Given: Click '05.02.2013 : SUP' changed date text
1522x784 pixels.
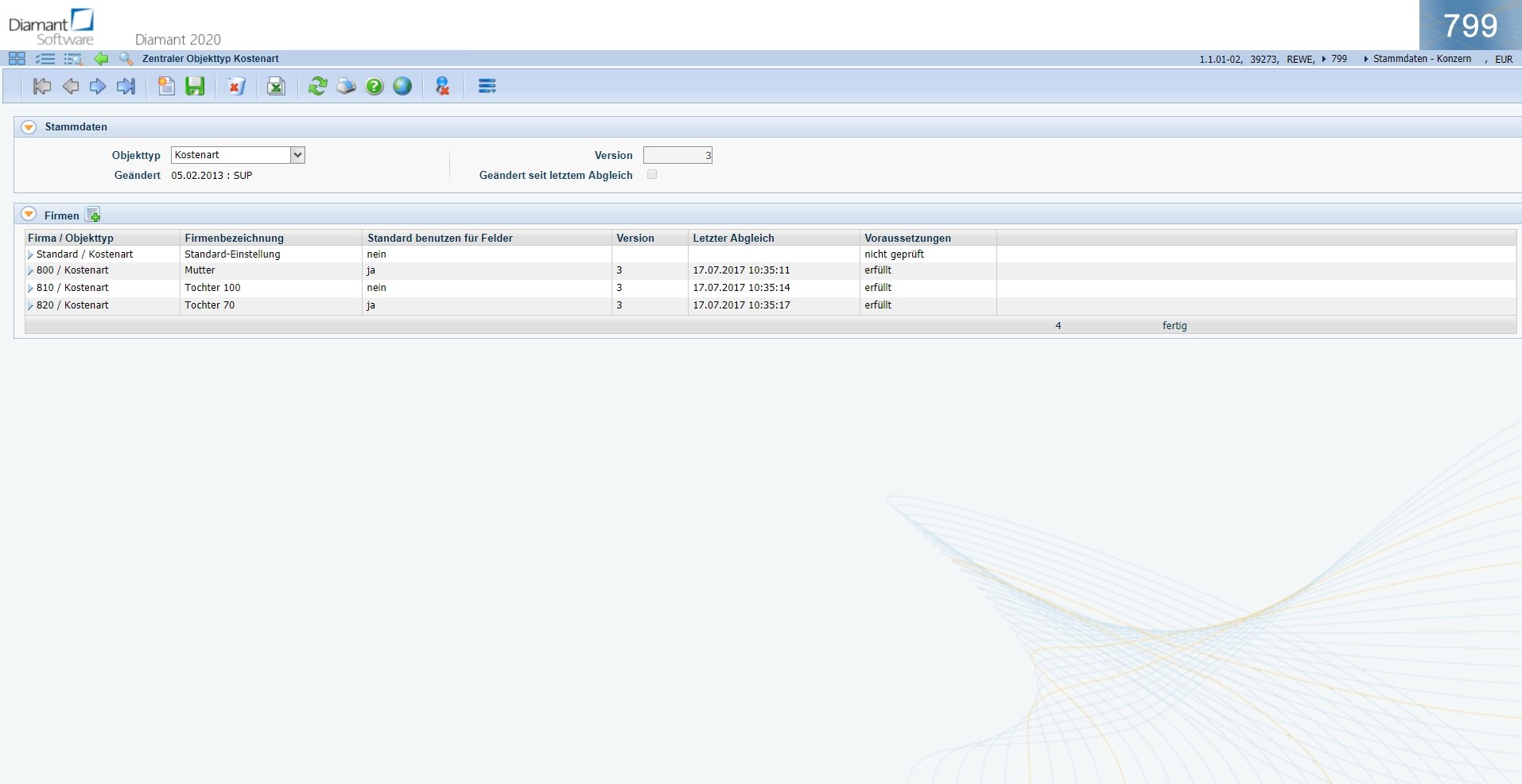Looking at the screenshot, I should 212,176.
